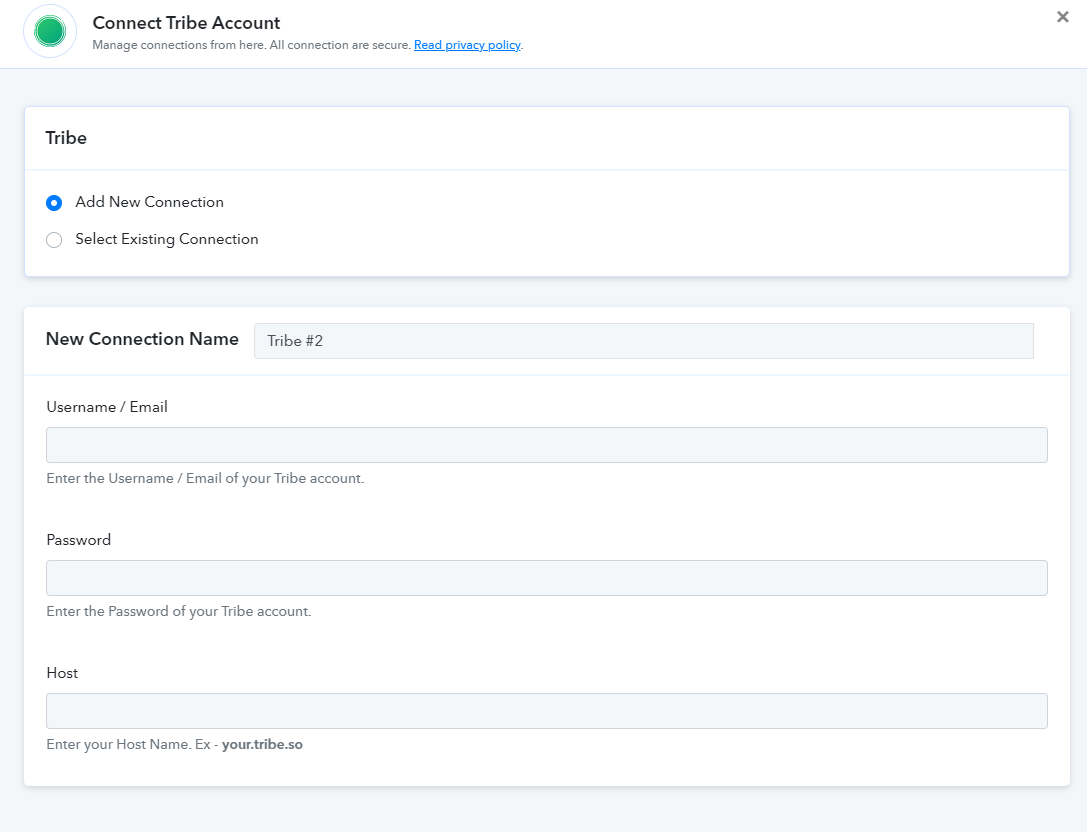Viewport: 1087px width, 832px height.
Task: Focus the Username / Email input
Action: point(546,445)
